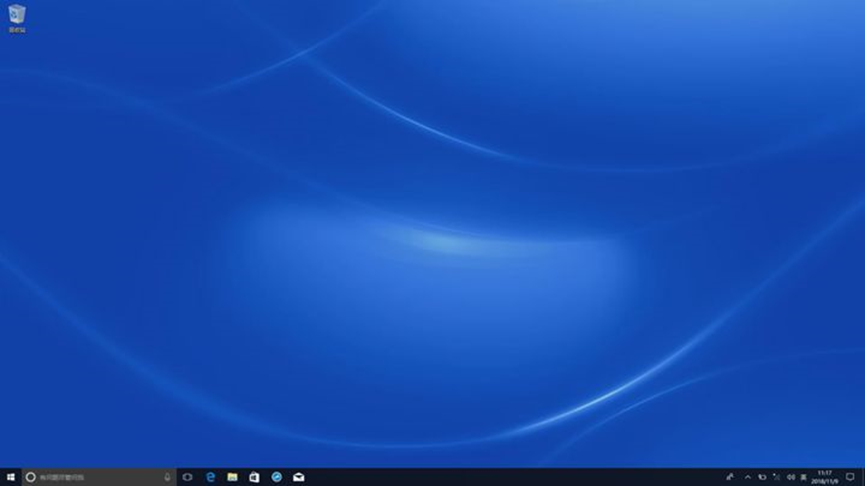The height and width of the screenshot is (486, 865).
Task: Open File Explorer from the taskbar
Action: coord(232,477)
